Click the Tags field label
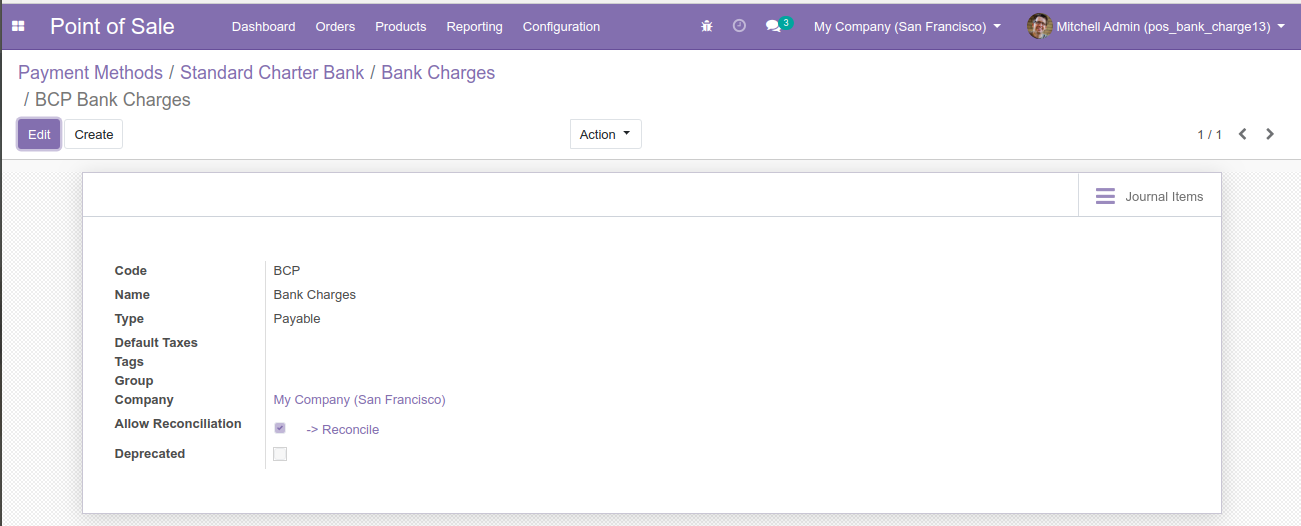The image size is (1301, 526). [129, 362]
